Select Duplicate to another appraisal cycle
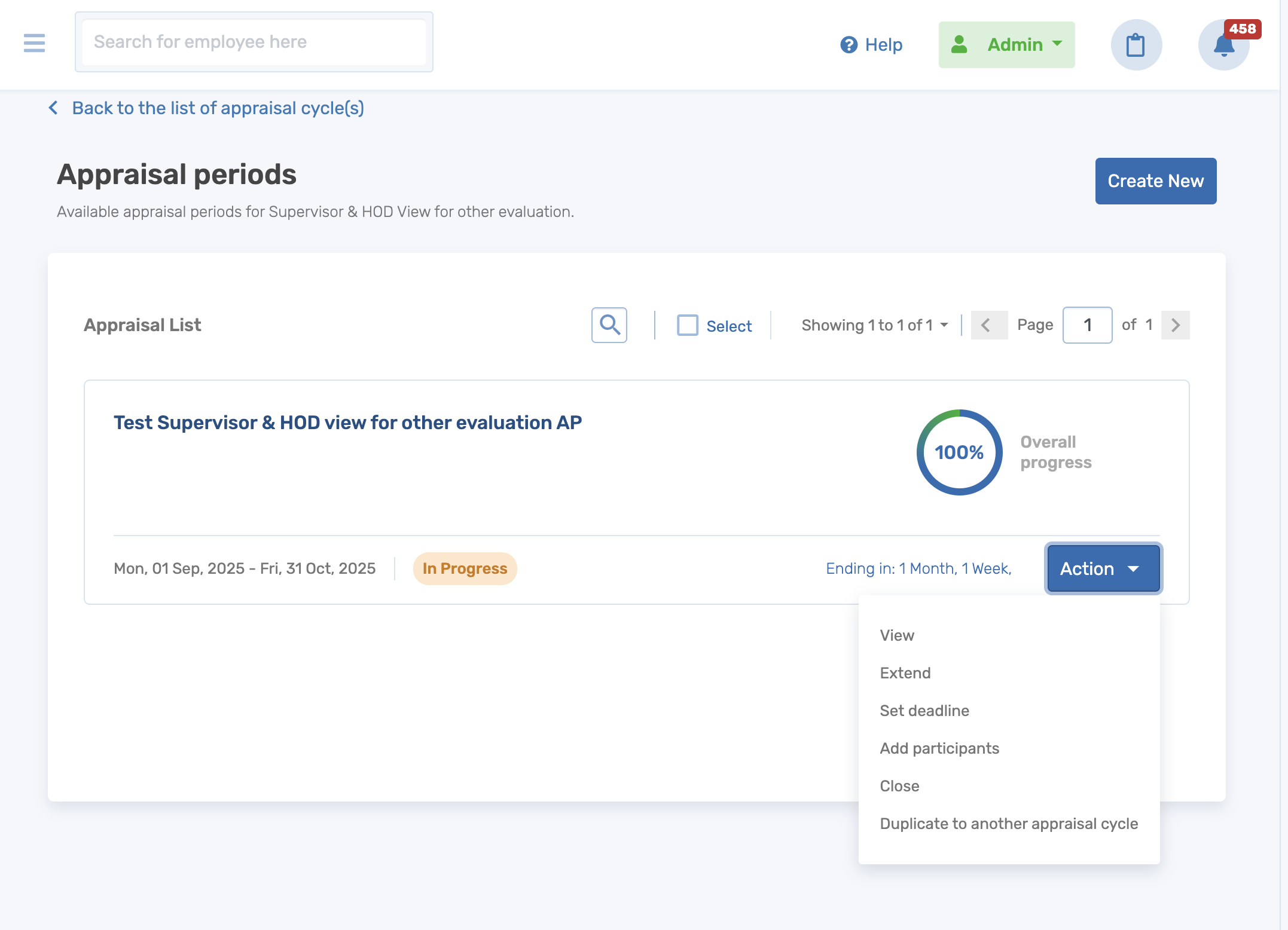 [1008, 824]
